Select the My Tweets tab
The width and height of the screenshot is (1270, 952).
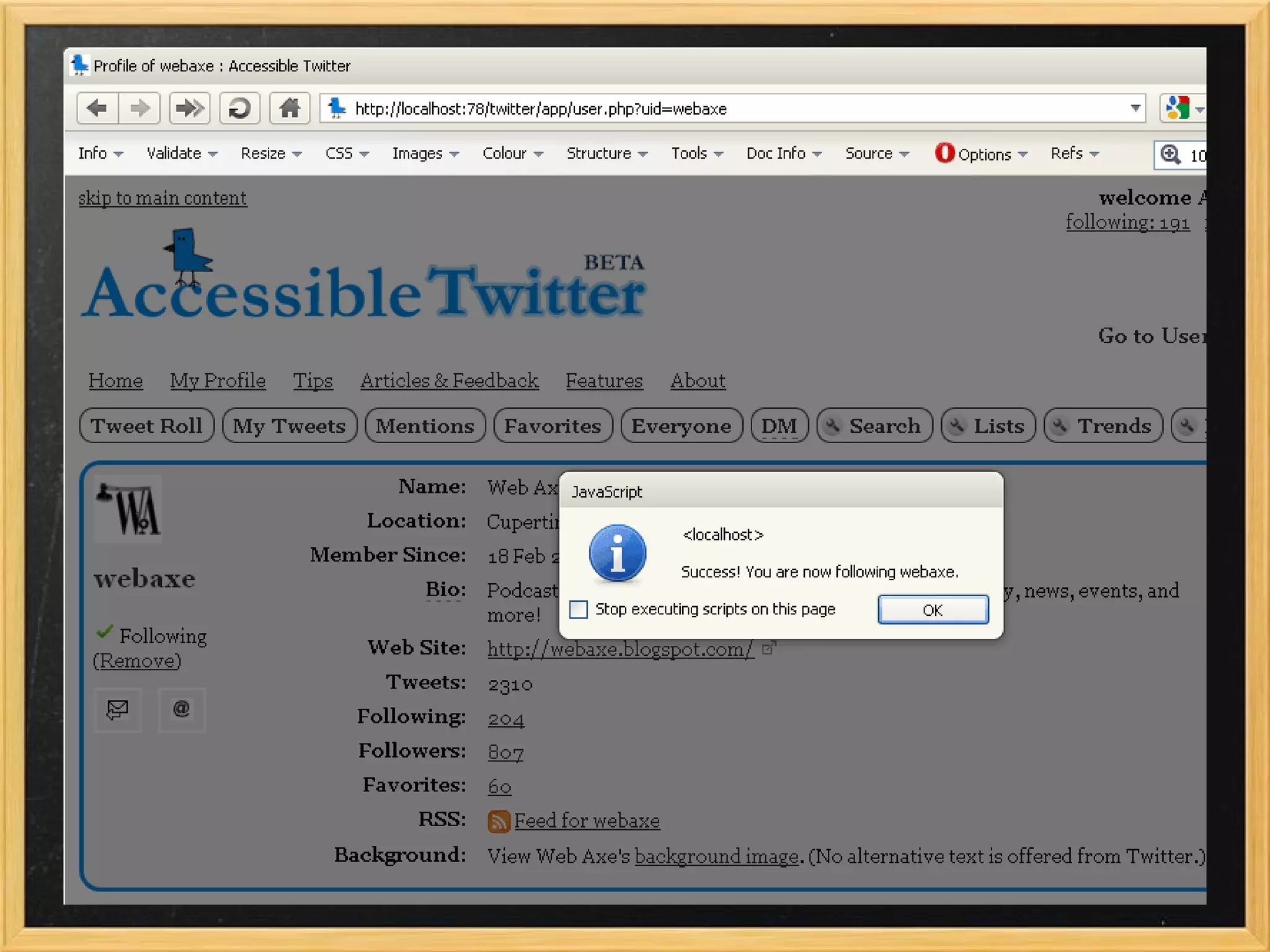click(289, 426)
